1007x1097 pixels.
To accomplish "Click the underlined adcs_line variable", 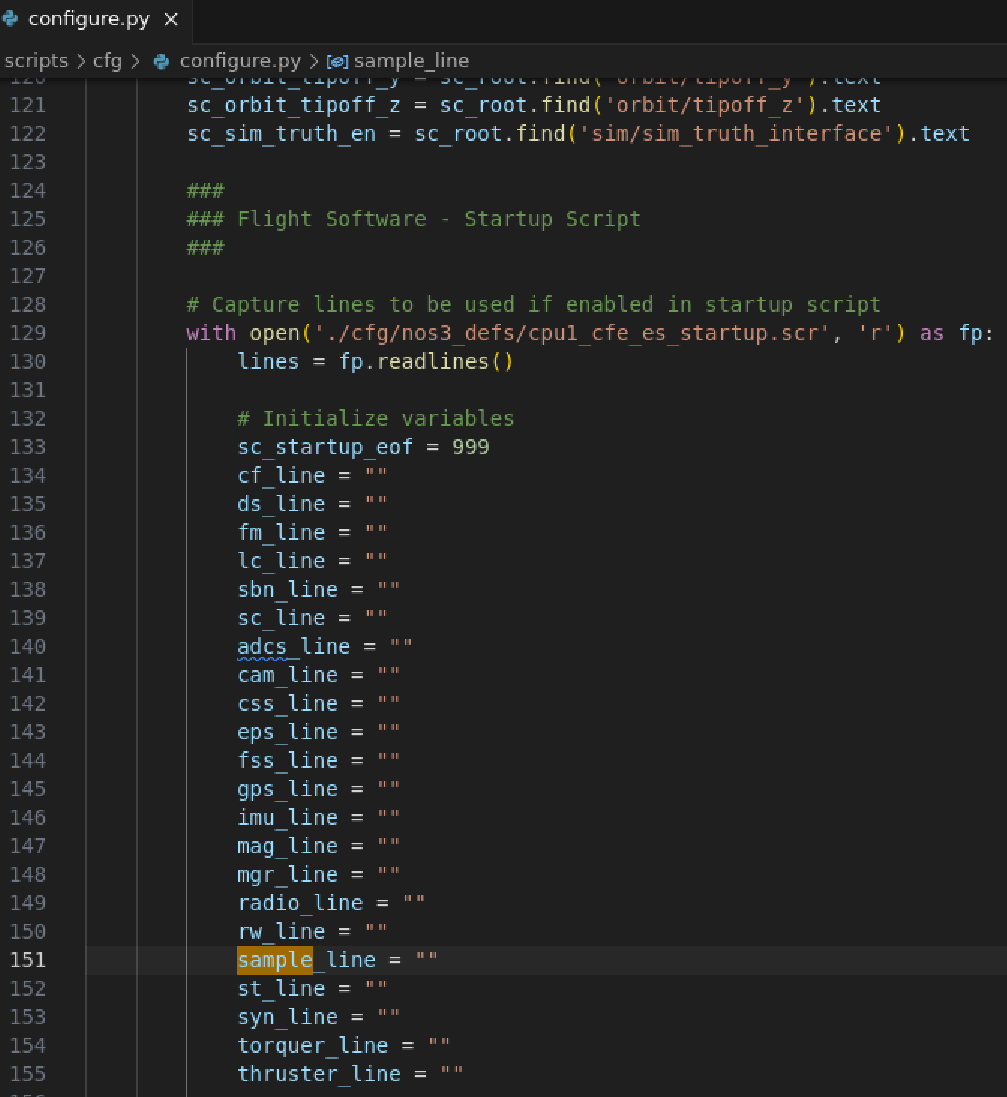I will click(294, 646).
